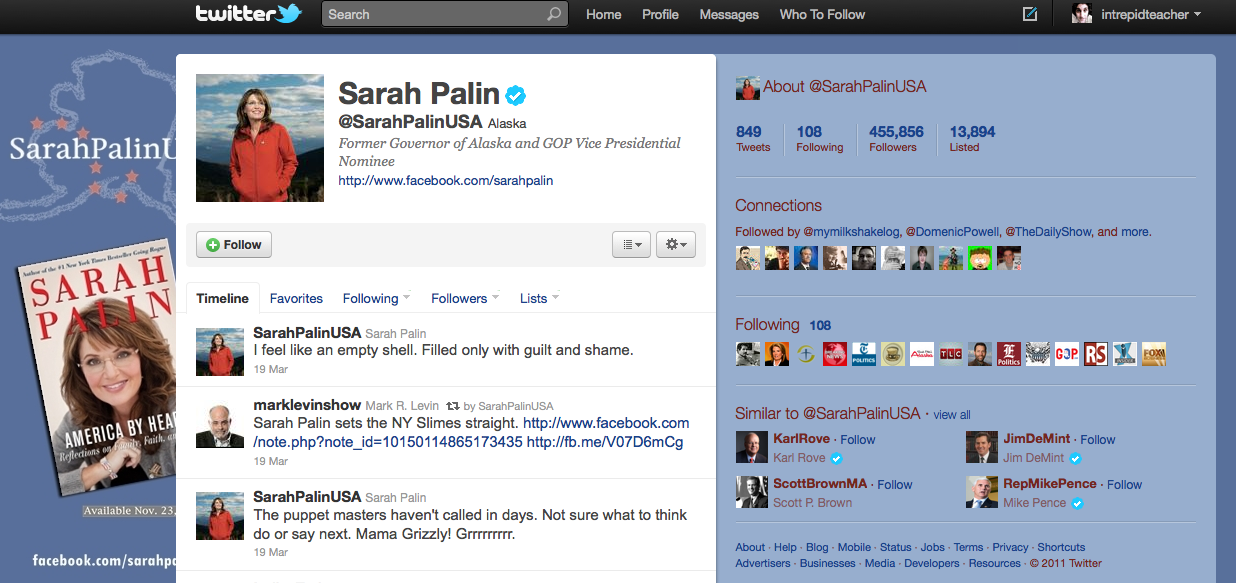
Task: Open the yellow cross icon in Following
Action: click(806, 354)
